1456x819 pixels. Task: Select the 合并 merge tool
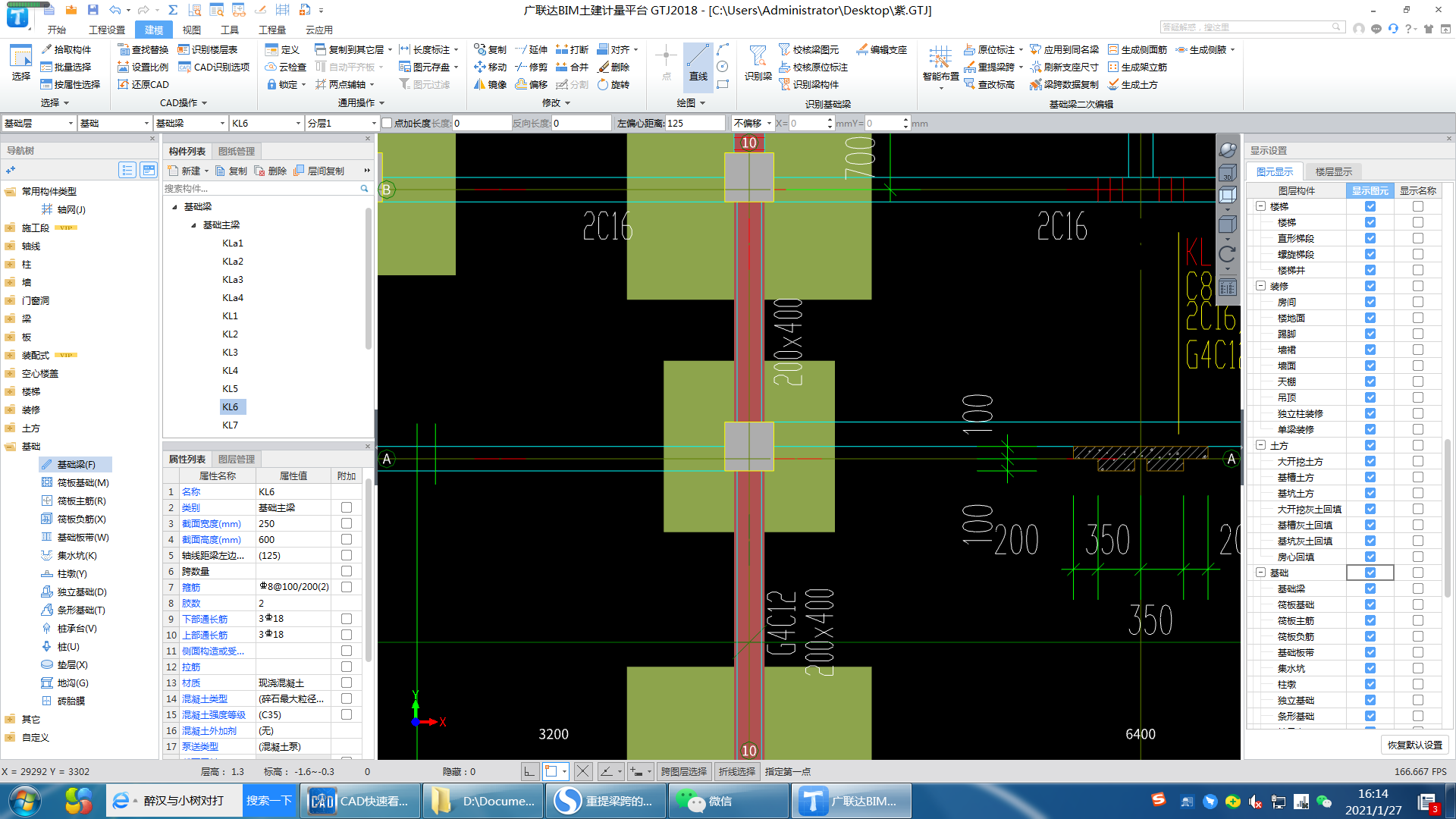coord(572,67)
